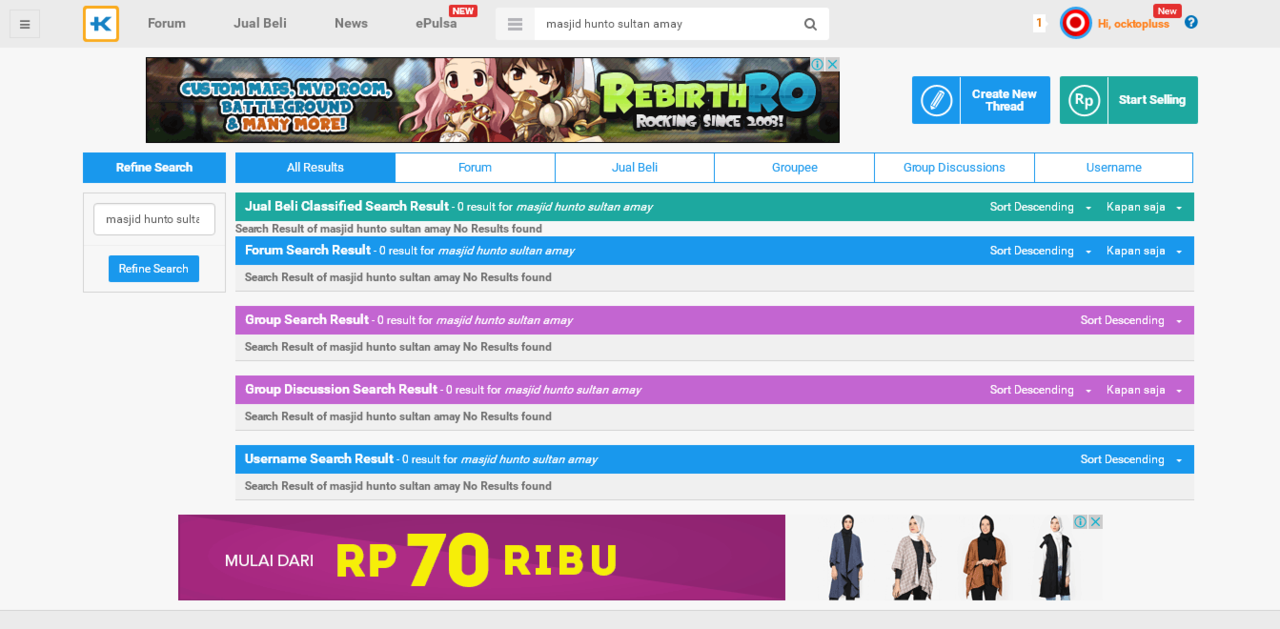Open Hi, ocktopluss account link
The width and height of the screenshot is (1280, 629).
point(1133,24)
